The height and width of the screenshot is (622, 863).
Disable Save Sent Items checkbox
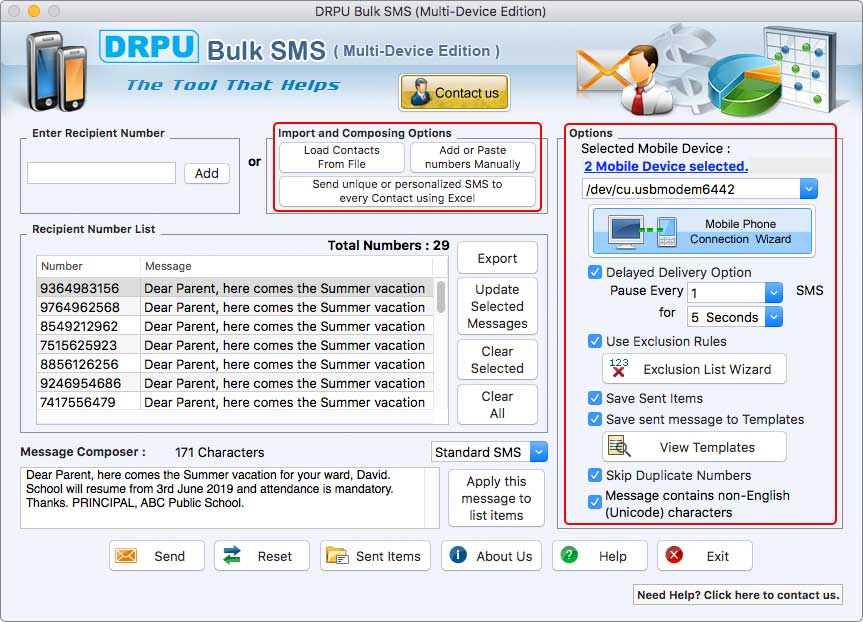tap(595, 398)
